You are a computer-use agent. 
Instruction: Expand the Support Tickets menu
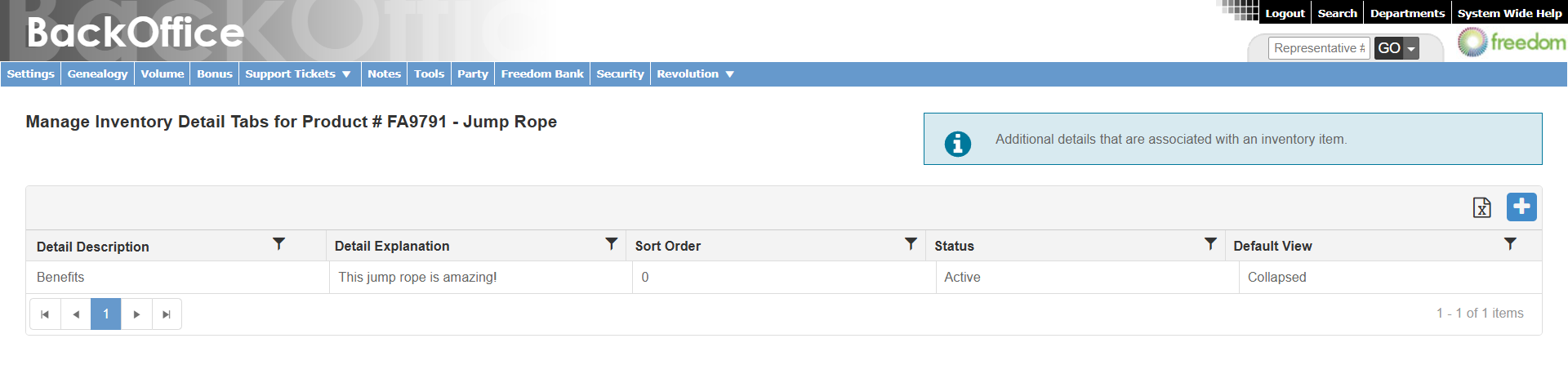(x=298, y=74)
